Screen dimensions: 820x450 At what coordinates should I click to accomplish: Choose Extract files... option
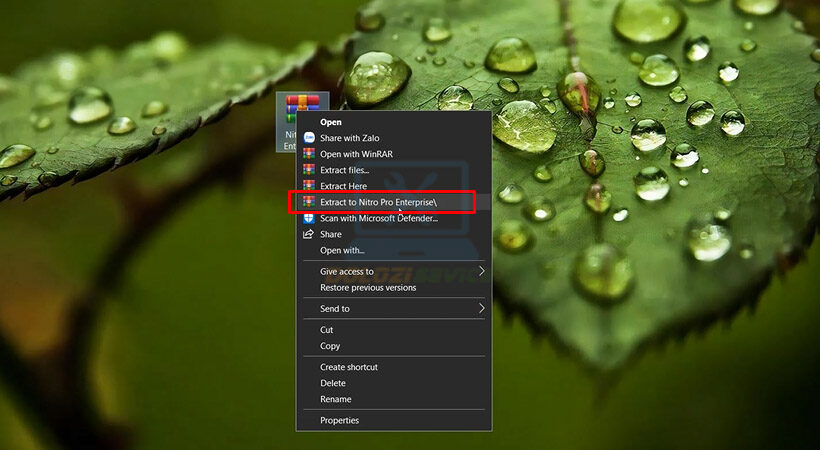click(394, 170)
